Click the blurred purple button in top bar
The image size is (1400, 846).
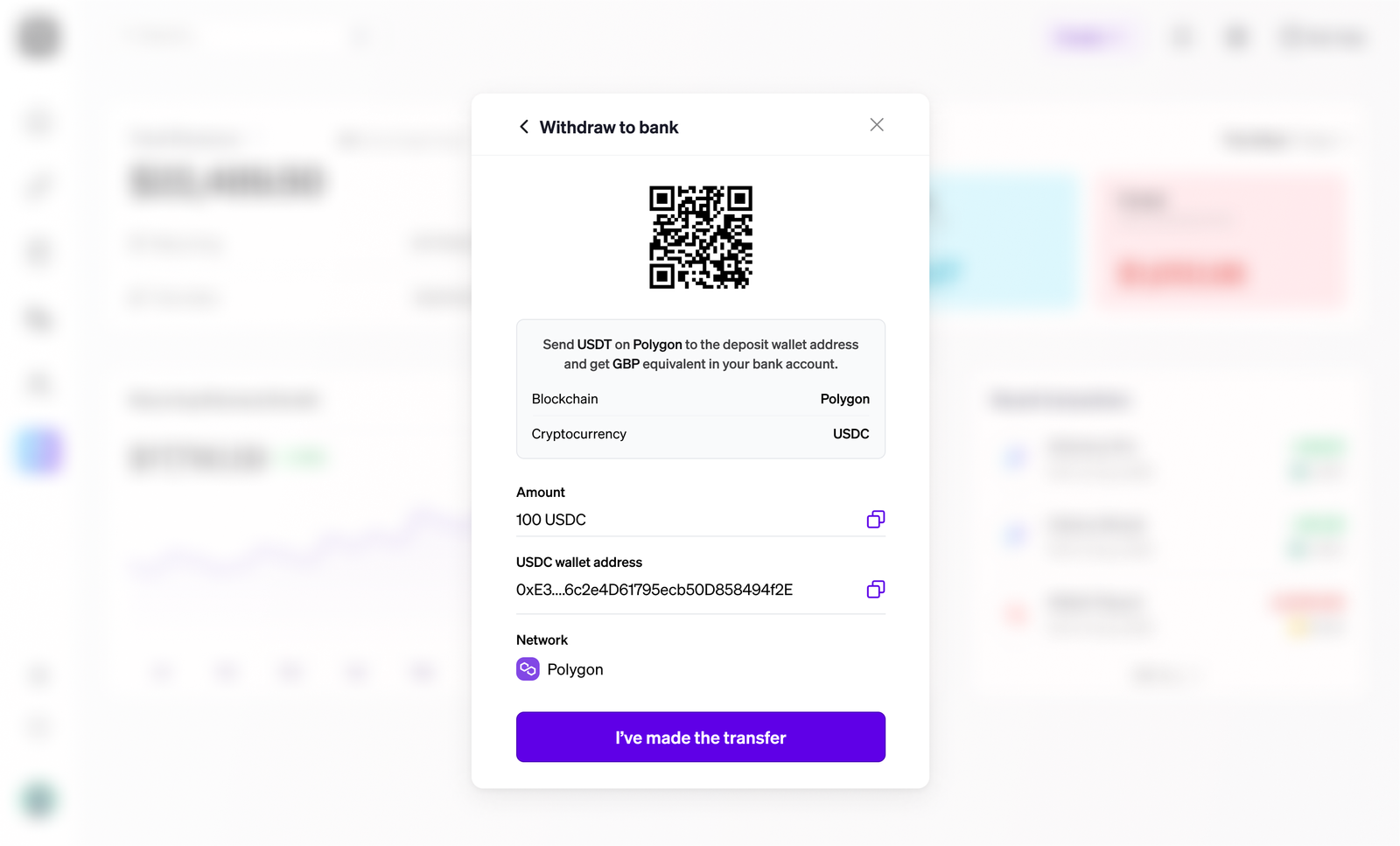[1091, 37]
